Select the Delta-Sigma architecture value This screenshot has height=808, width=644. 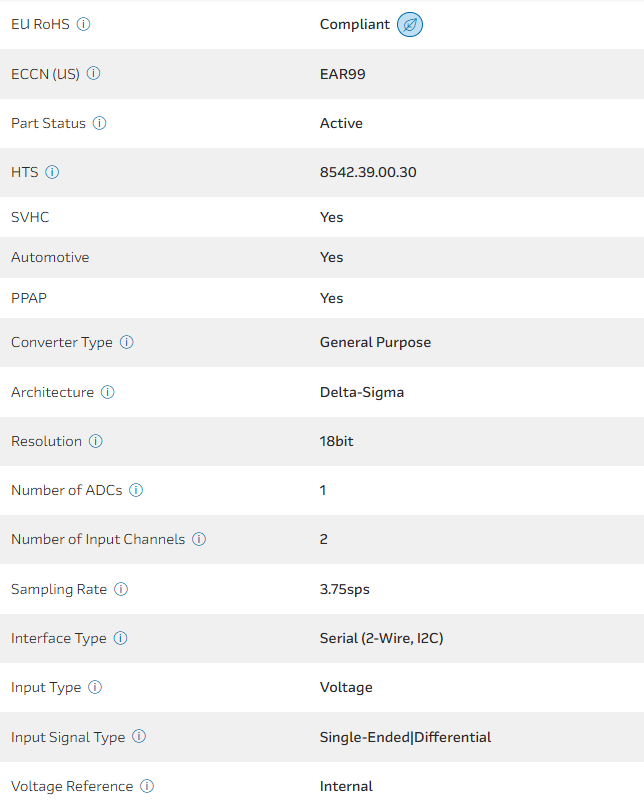coord(362,392)
